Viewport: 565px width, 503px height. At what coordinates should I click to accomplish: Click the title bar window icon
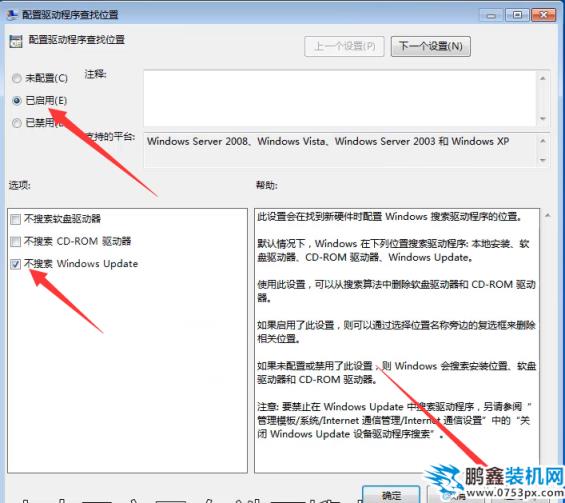[x=12, y=14]
